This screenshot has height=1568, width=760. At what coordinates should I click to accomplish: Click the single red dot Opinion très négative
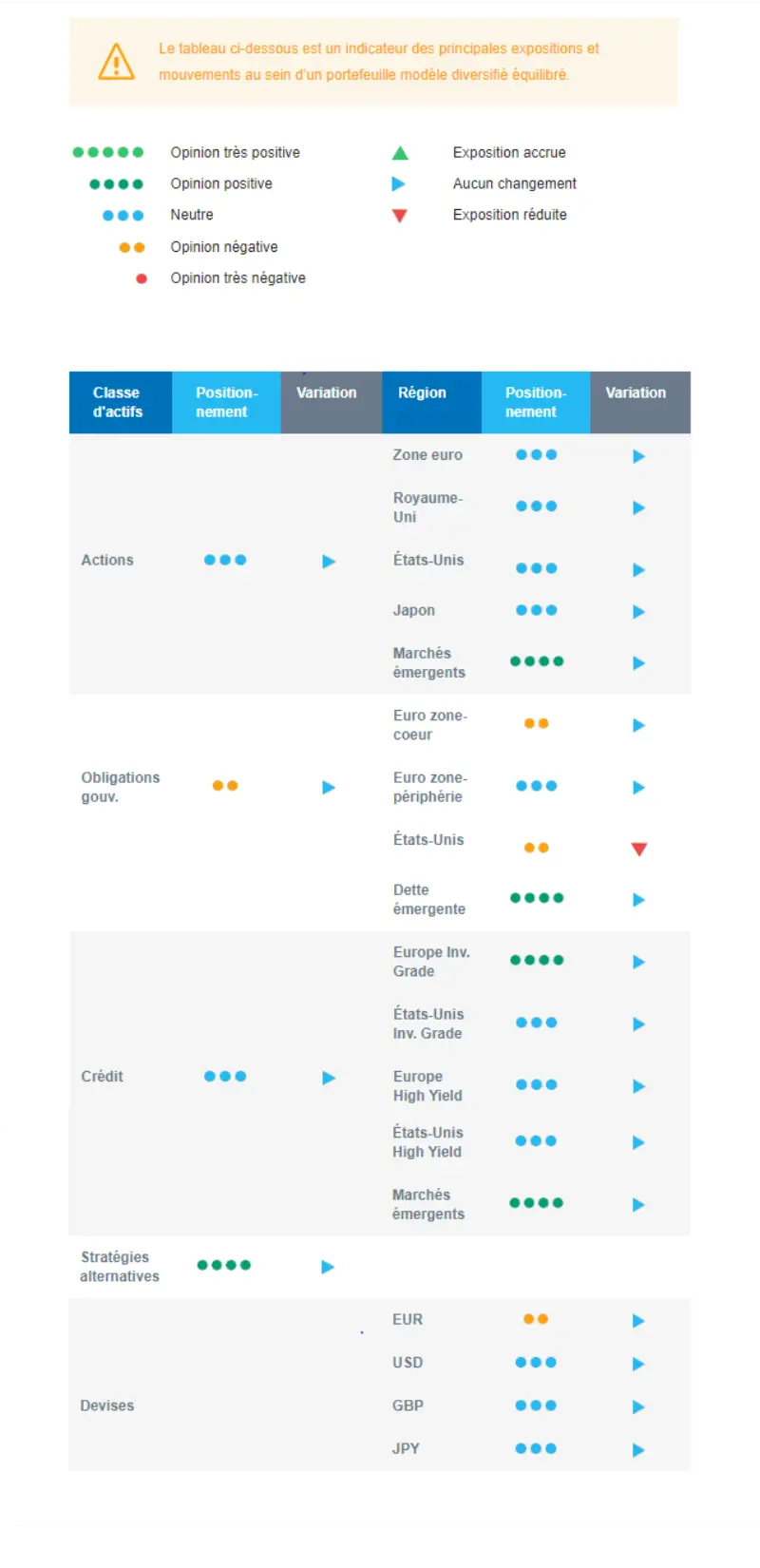coord(142,278)
